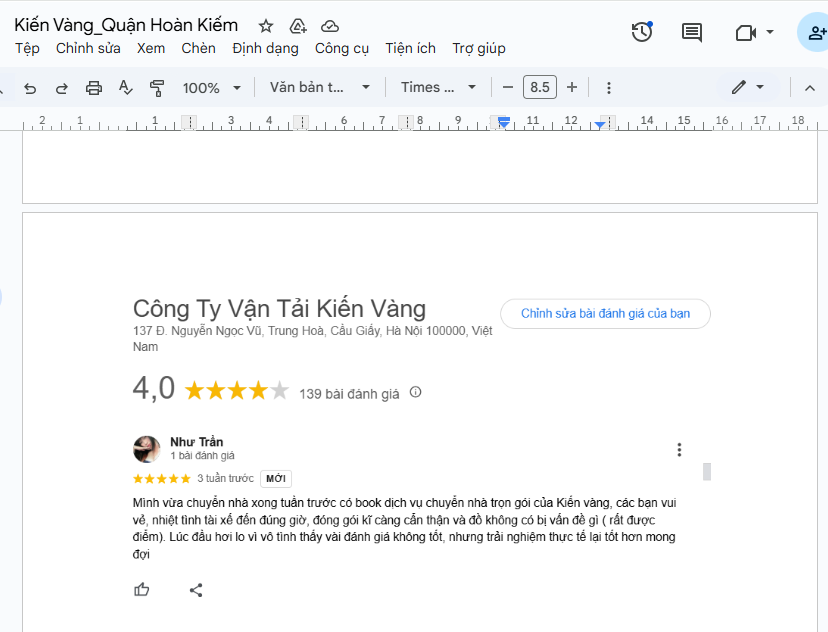Screen dimensions: 828x632
Task: Click 1 bài đánh giá under Như Trần
Action: (202, 456)
